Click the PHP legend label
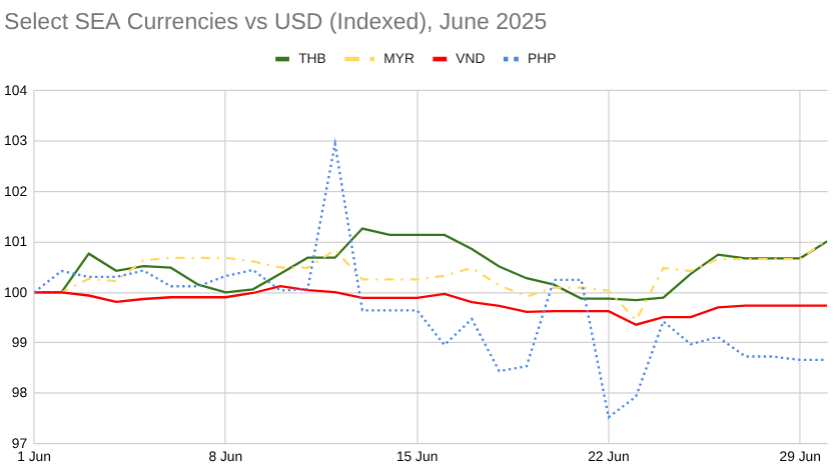Viewport: 834px width, 470px height. (541, 58)
